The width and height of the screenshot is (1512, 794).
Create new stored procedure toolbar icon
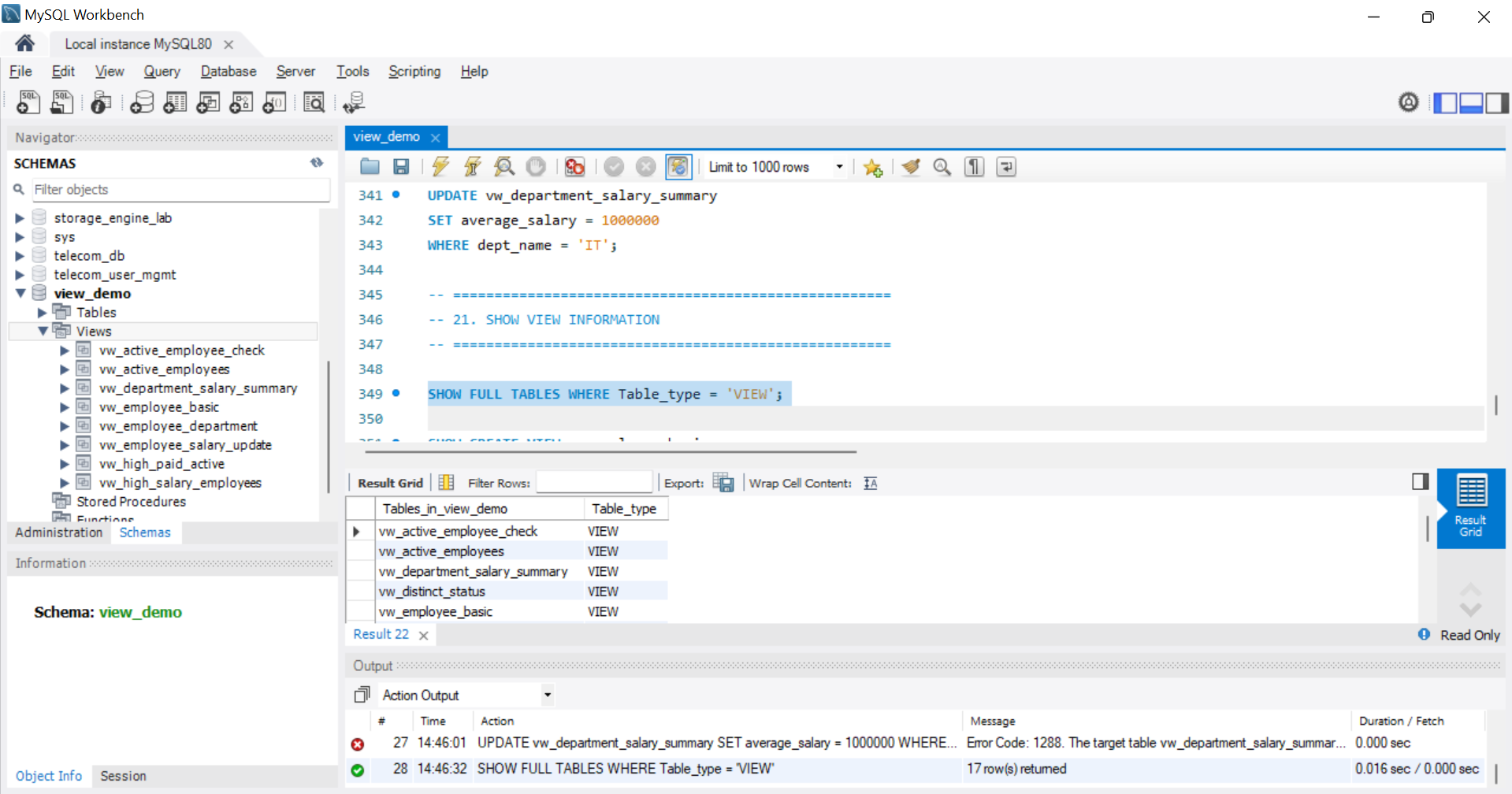pyautogui.click(x=241, y=102)
